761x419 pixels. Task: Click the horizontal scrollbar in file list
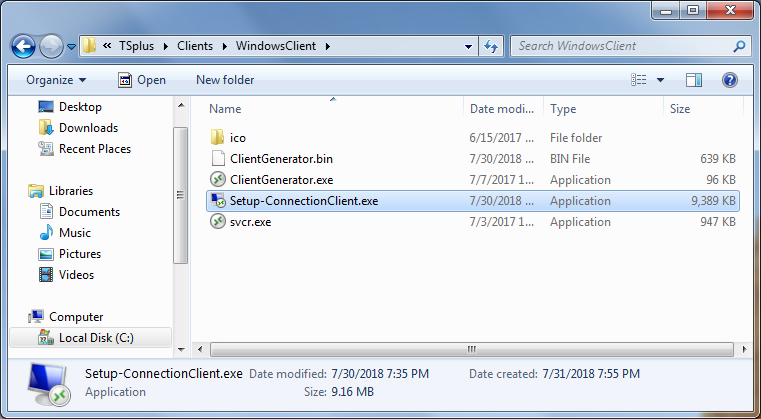[466, 349]
